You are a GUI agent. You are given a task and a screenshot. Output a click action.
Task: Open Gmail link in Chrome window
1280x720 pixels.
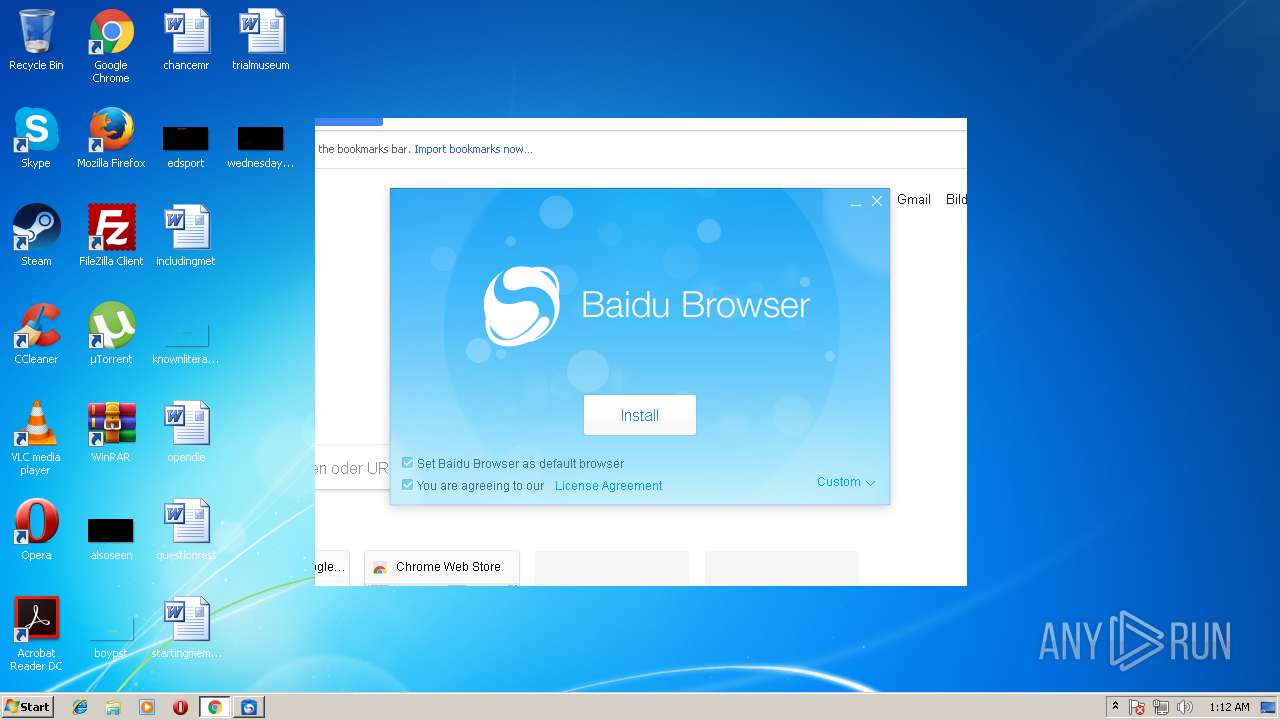pos(914,199)
